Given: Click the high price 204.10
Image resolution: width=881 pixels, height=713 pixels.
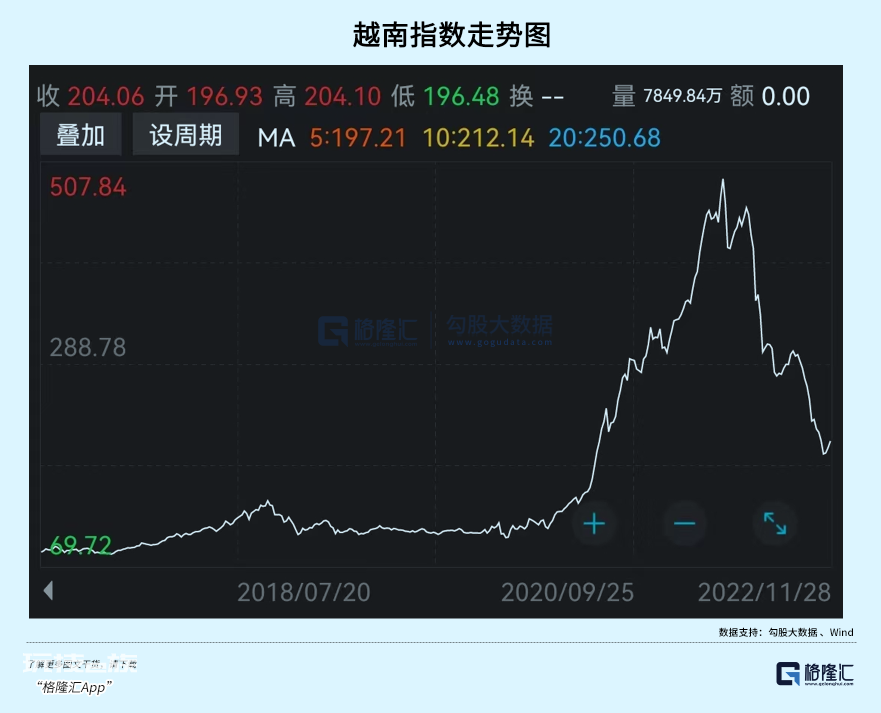Looking at the screenshot, I should [x=343, y=97].
